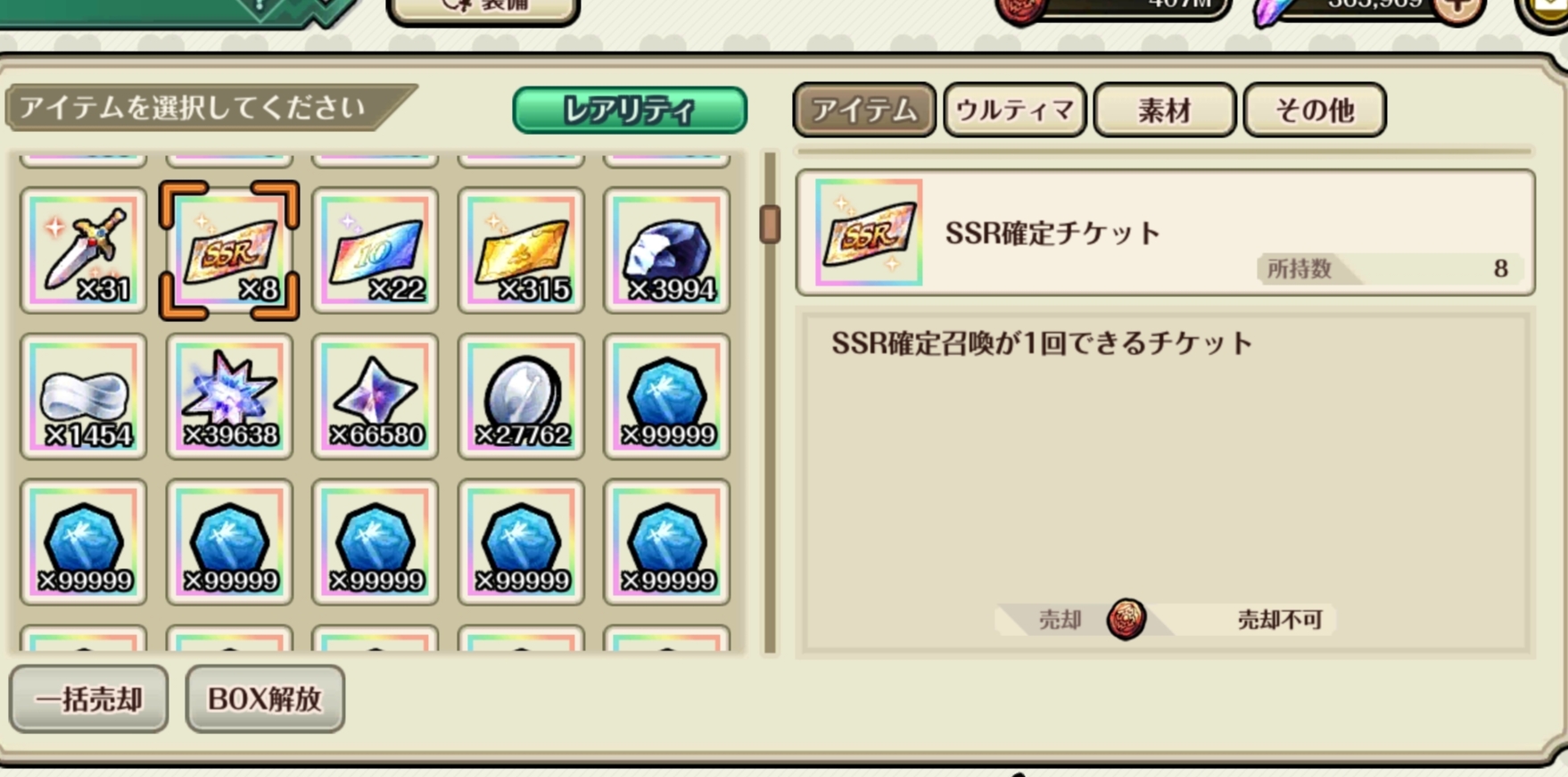The height and width of the screenshot is (777, 1568).
Task: Select the sword item with ×31
Action: pos(84,251)
